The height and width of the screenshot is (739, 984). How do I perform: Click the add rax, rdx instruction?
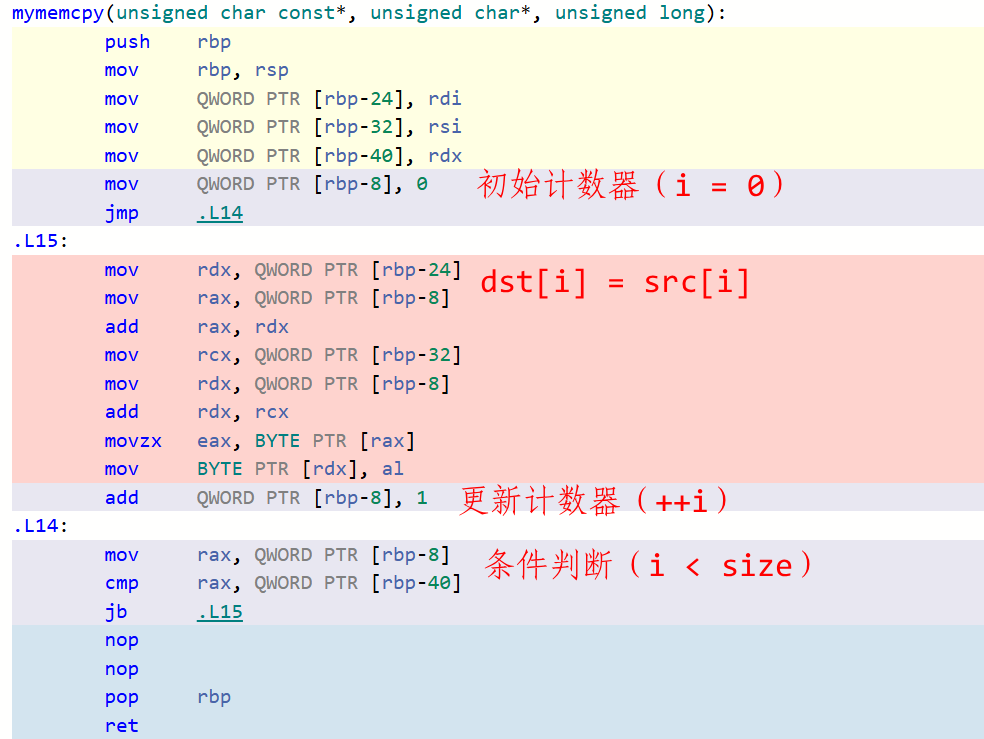click(196, 327)
